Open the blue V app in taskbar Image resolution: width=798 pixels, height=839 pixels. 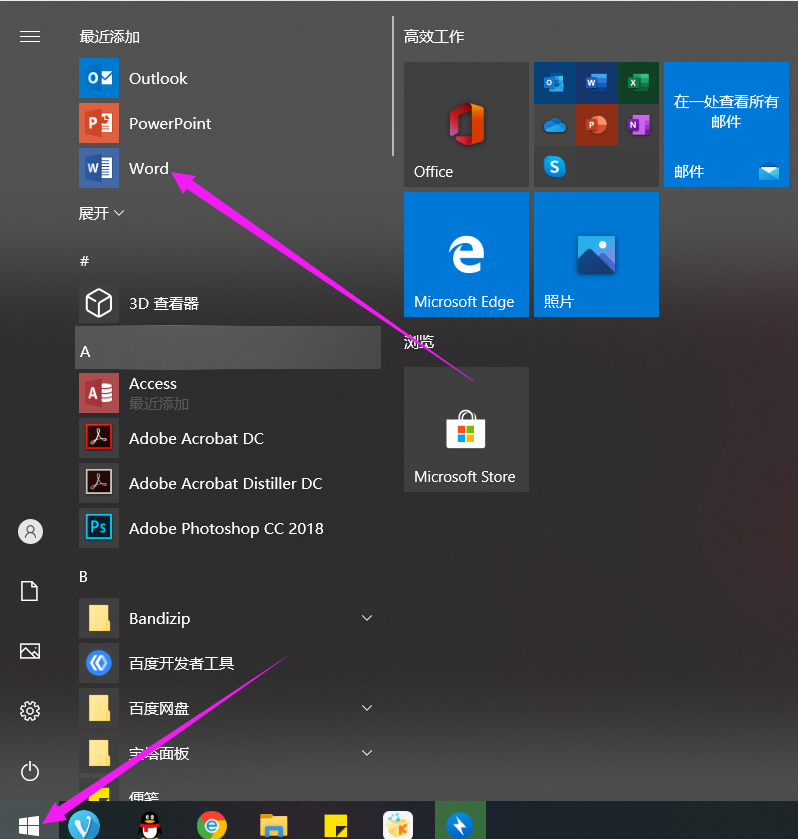[x=84, y=825]
